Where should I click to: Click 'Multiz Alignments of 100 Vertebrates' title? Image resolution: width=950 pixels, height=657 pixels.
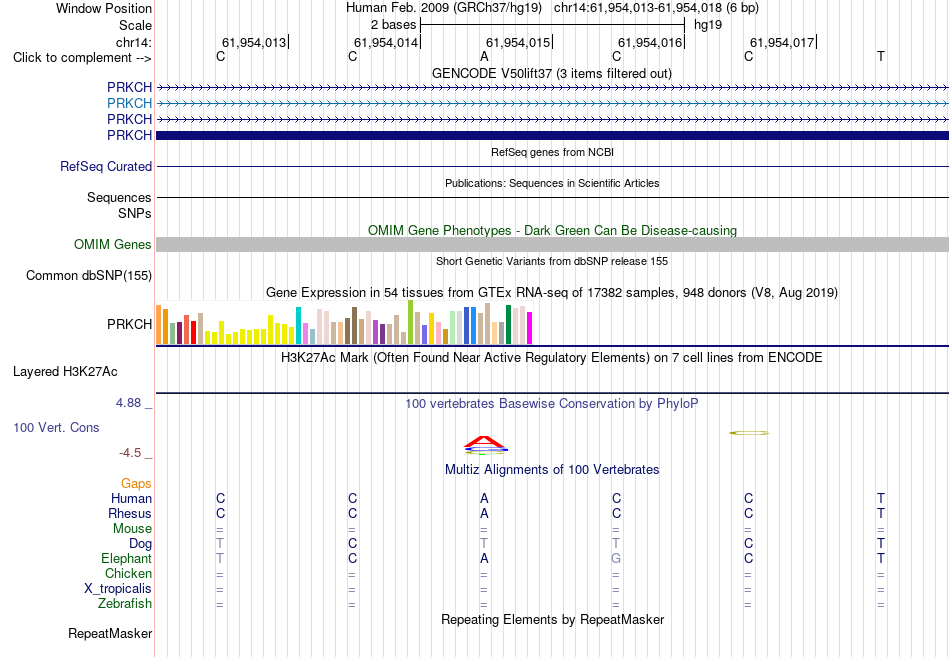coord(552,470)
